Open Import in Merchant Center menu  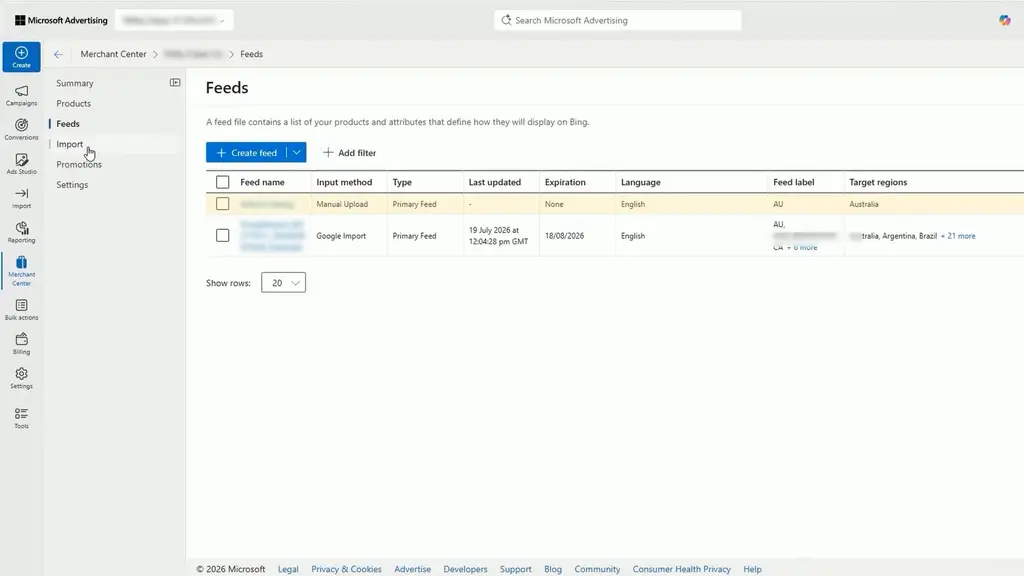coord(69,144)
